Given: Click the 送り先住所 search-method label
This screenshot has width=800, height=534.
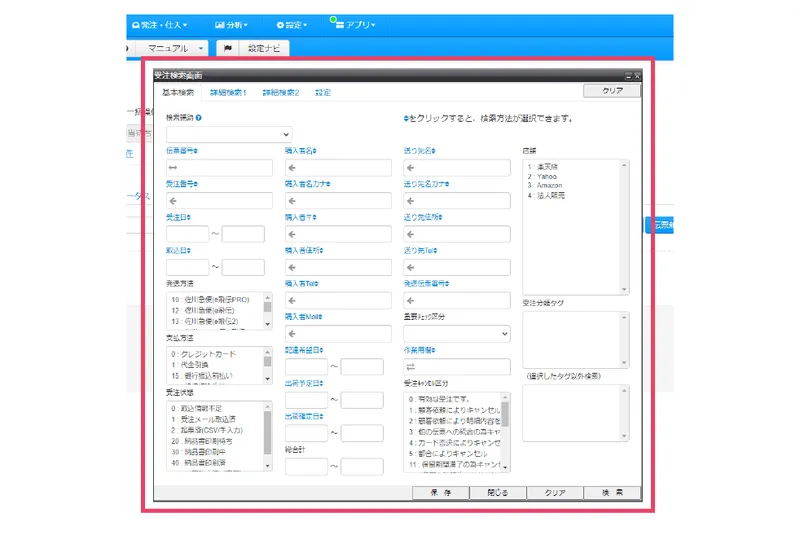Looking at the screenshot, I should [x=423, y=217].
